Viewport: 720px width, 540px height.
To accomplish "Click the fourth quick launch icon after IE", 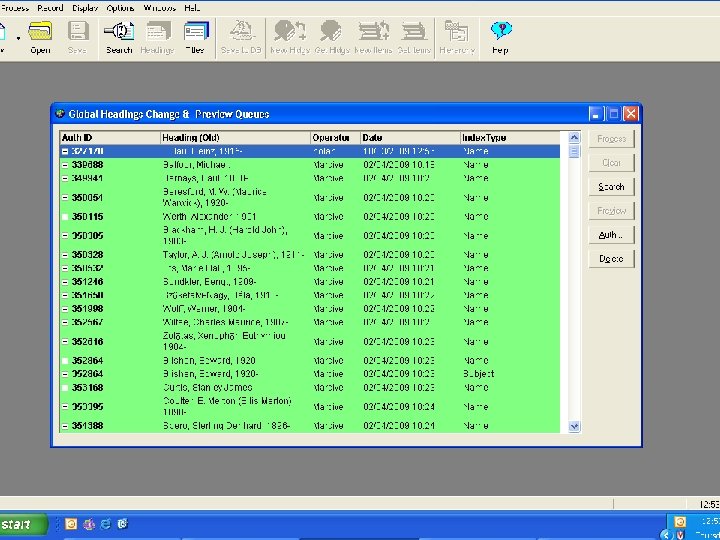I will pyautogui.click(x=123, y=524).
